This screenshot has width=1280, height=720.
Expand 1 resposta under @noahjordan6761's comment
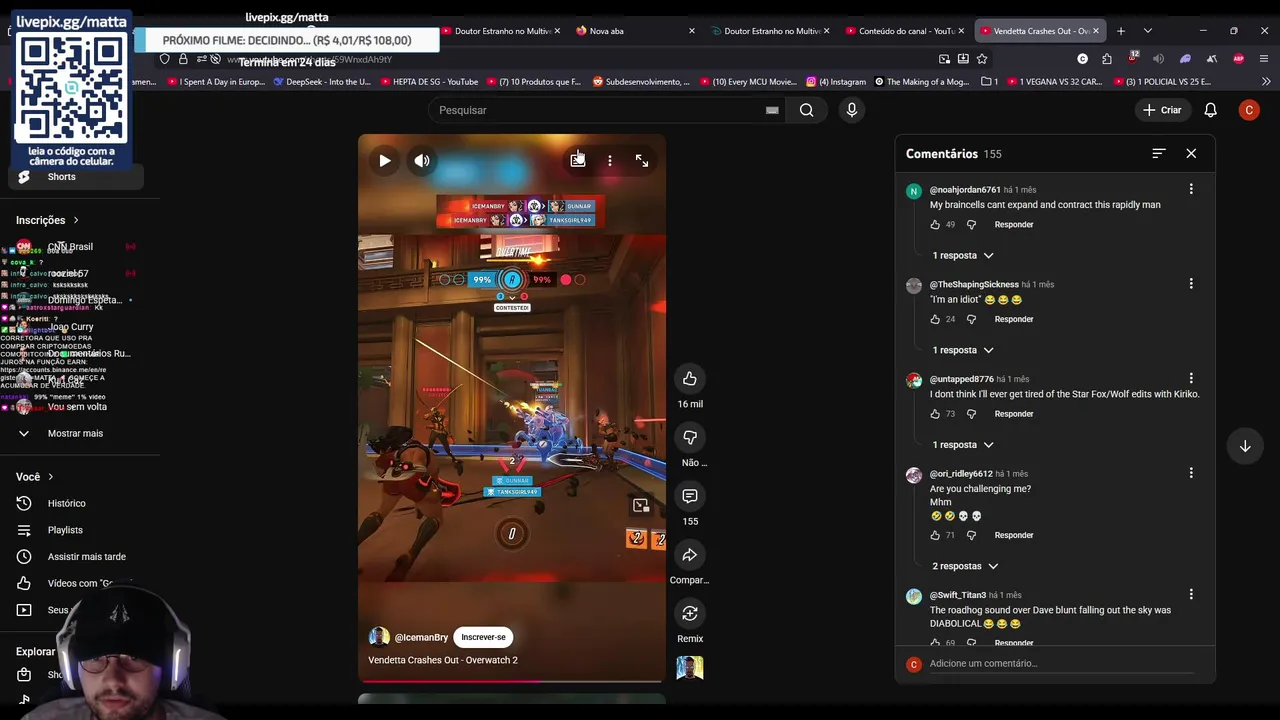pos(963,255)
